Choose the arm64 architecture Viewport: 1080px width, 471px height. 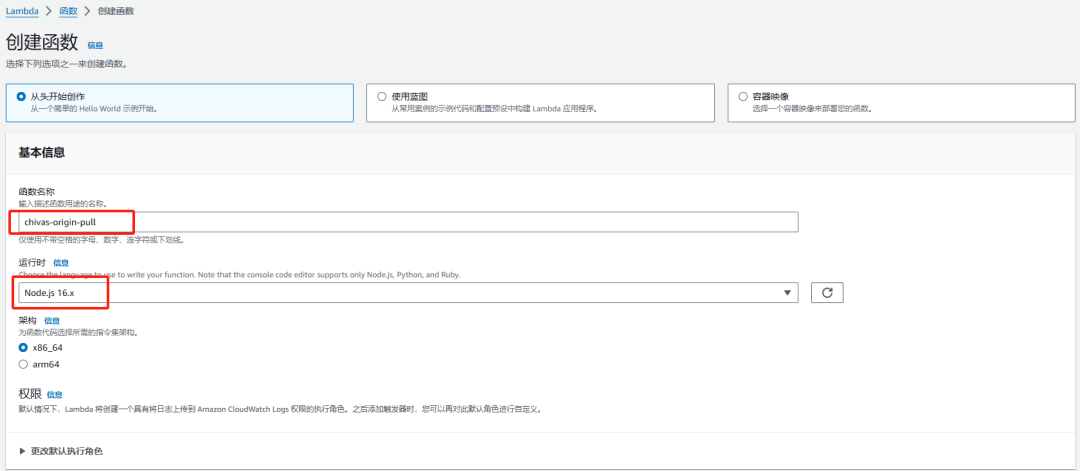point(23,364)
